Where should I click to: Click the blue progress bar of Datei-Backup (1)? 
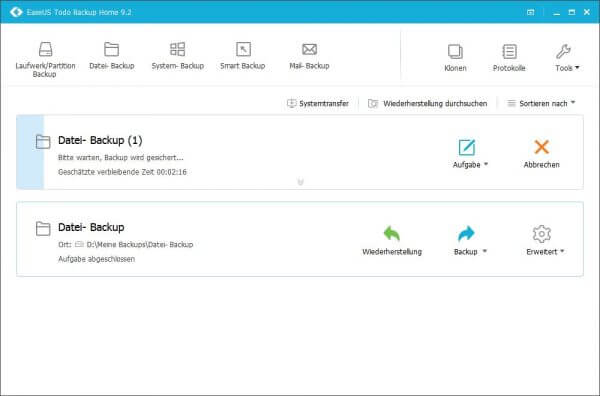pyautogui.click(x=30, y=152)
